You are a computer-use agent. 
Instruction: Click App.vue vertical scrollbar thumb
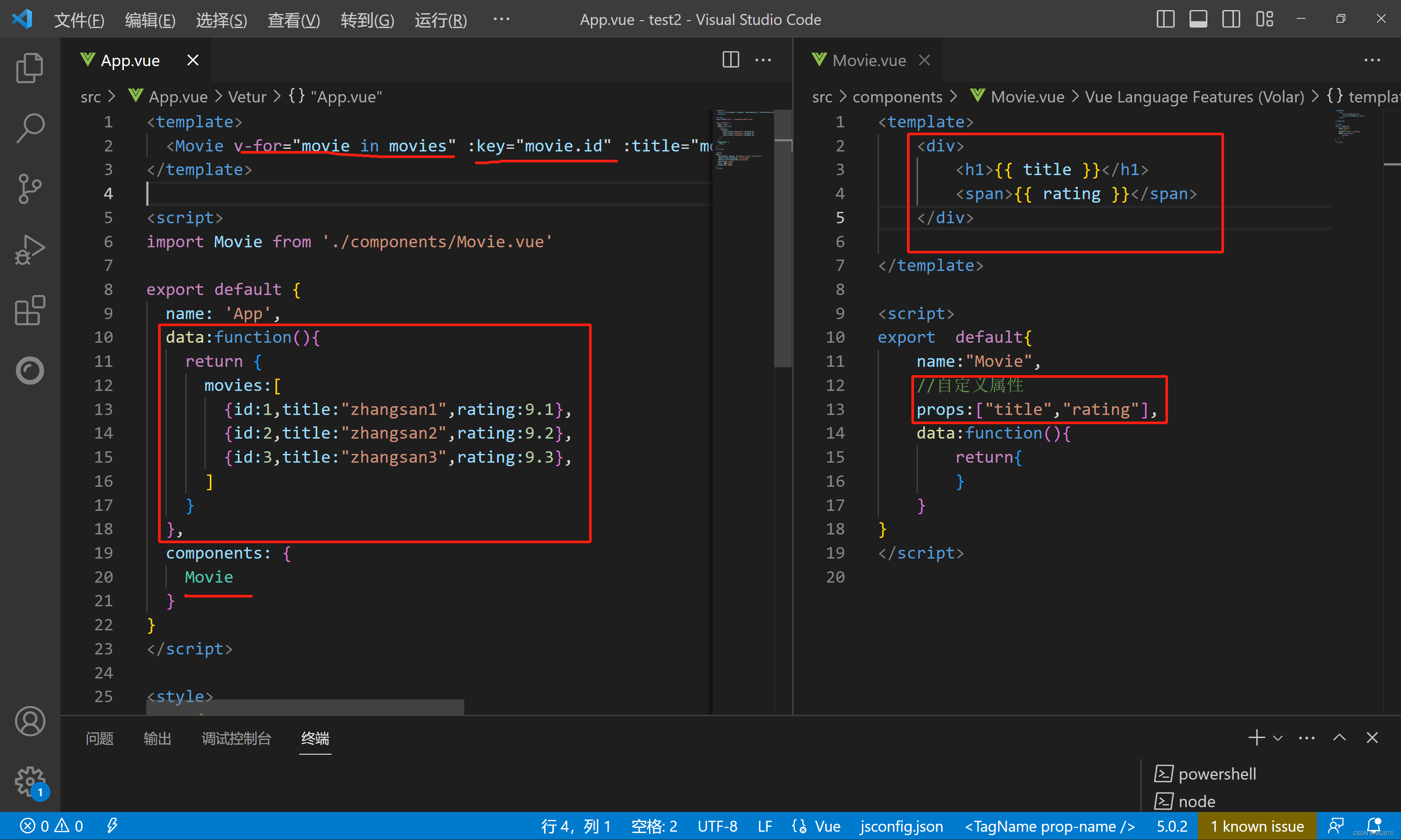coord(783,238)
